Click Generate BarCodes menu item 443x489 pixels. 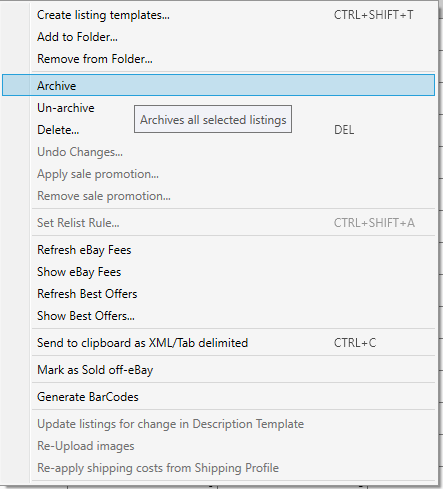point(218,397)
